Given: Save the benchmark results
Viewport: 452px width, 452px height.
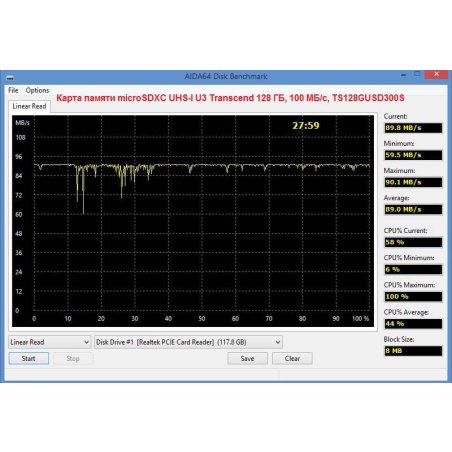Looking at the screenshot, I should [x=247, y=359].
